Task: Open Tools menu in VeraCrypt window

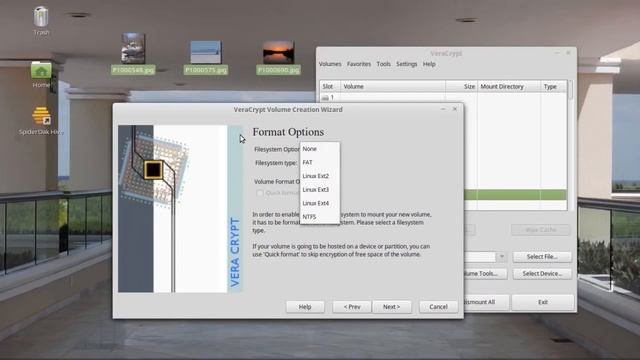Action: click(384, 64)
